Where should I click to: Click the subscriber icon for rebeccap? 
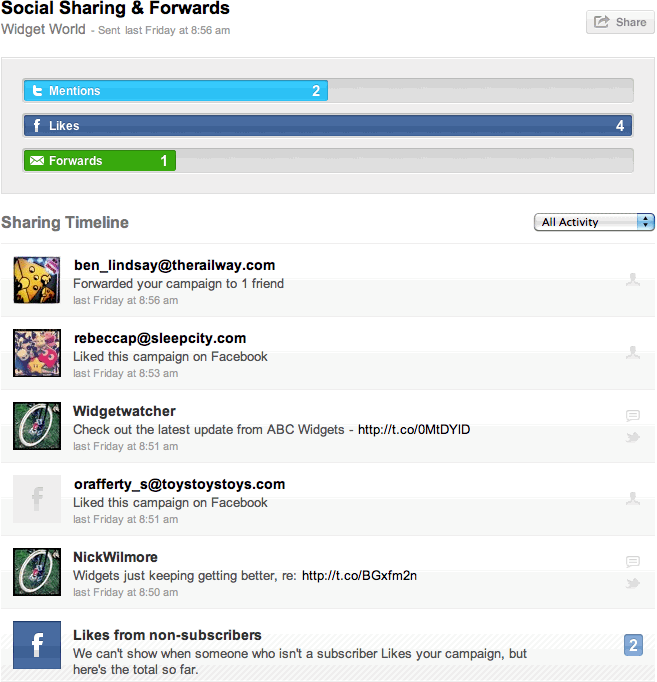pyautogui.click(x=632, y=353)
